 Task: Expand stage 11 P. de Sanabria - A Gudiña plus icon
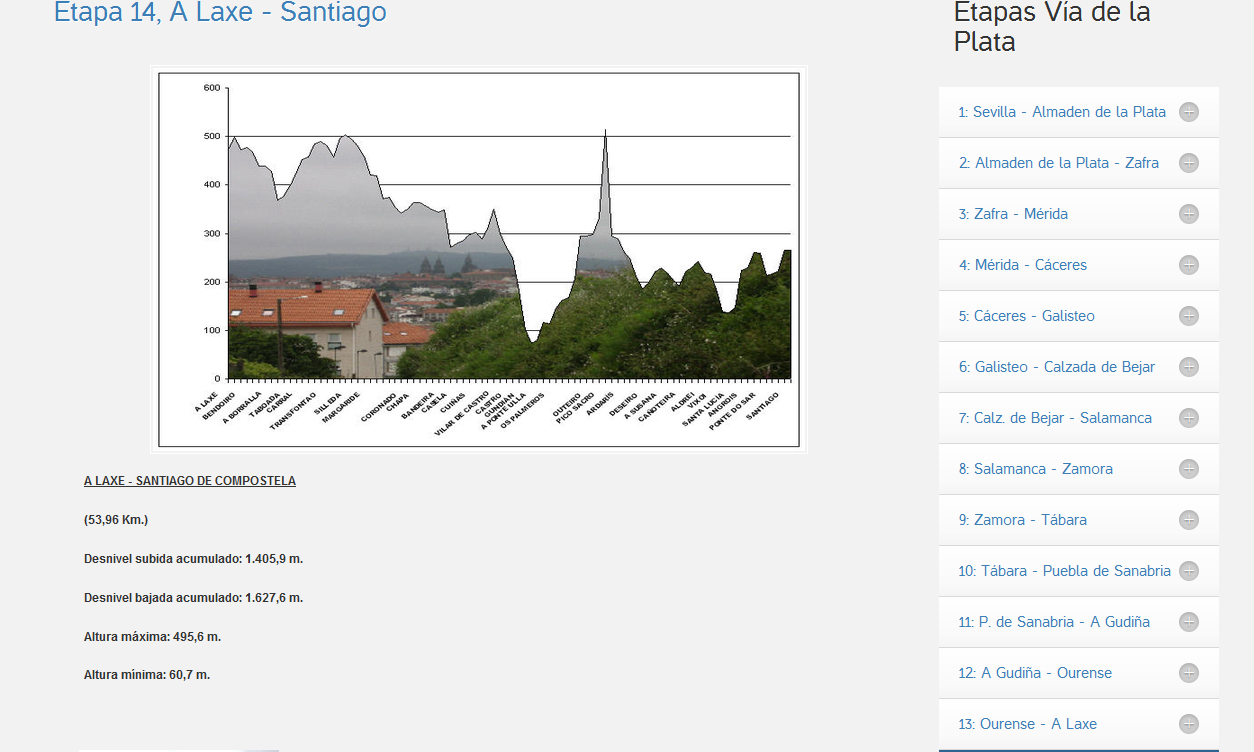pyautogui.click(x=1188, y=622)
